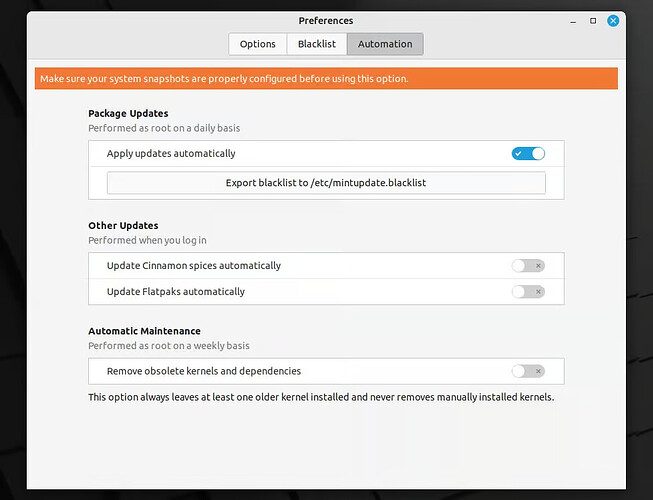Click the Other Updates section heading
The image size is (653, 500).
point(123,226)
